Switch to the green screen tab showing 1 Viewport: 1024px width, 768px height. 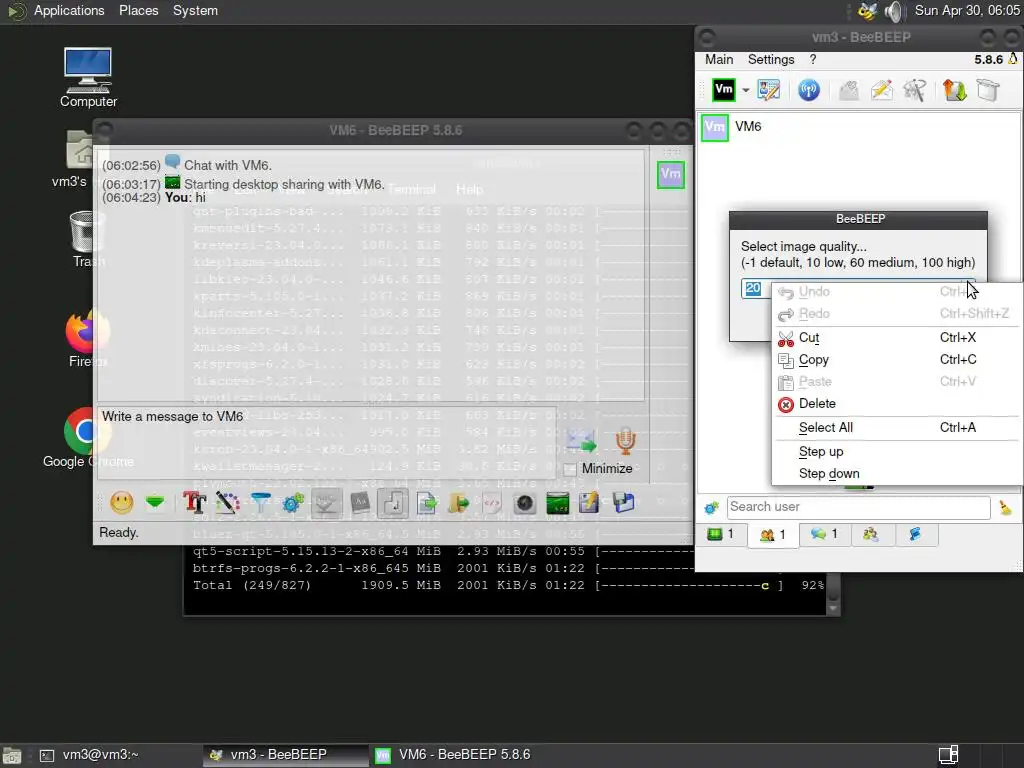pos(721,534)
